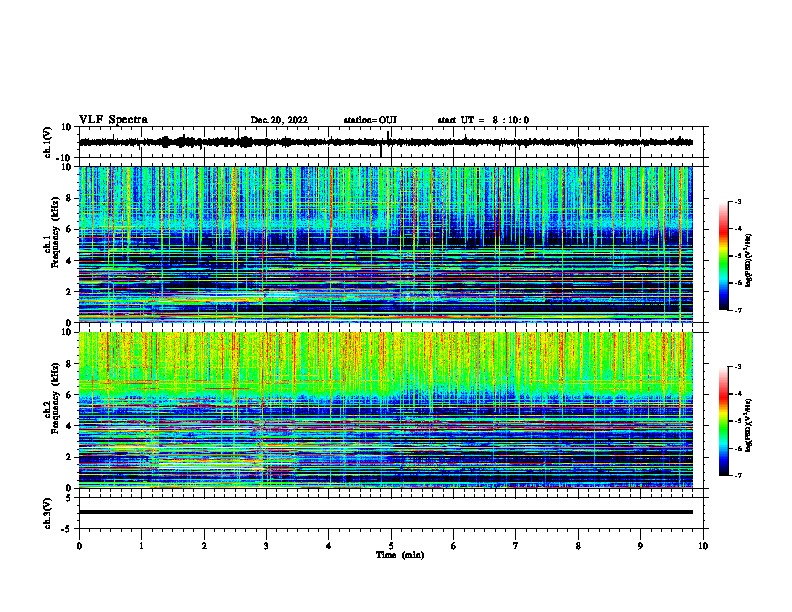Viewport: 792px width, 612px height.
Task: Select the date label "Dec. 20, 2022"
Action: click(279, 120)
